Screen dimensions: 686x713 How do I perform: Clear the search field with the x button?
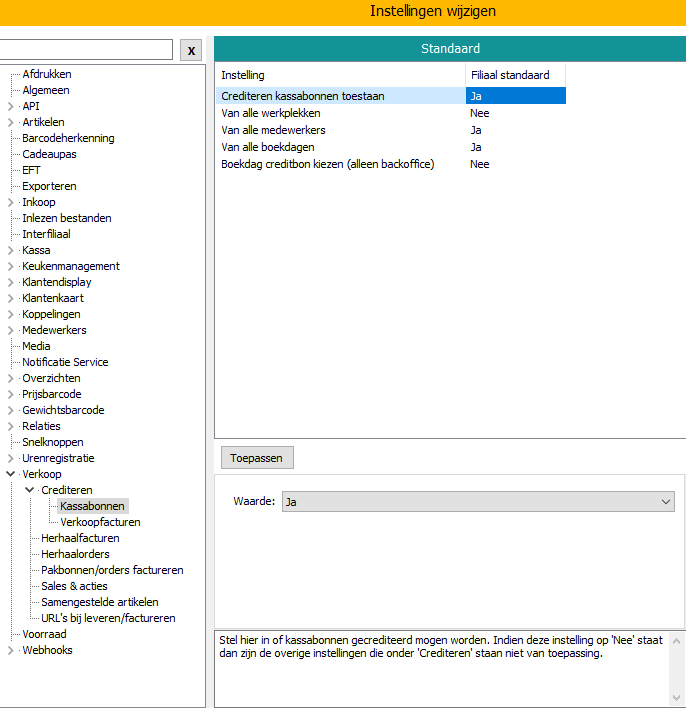pos(191,50)
